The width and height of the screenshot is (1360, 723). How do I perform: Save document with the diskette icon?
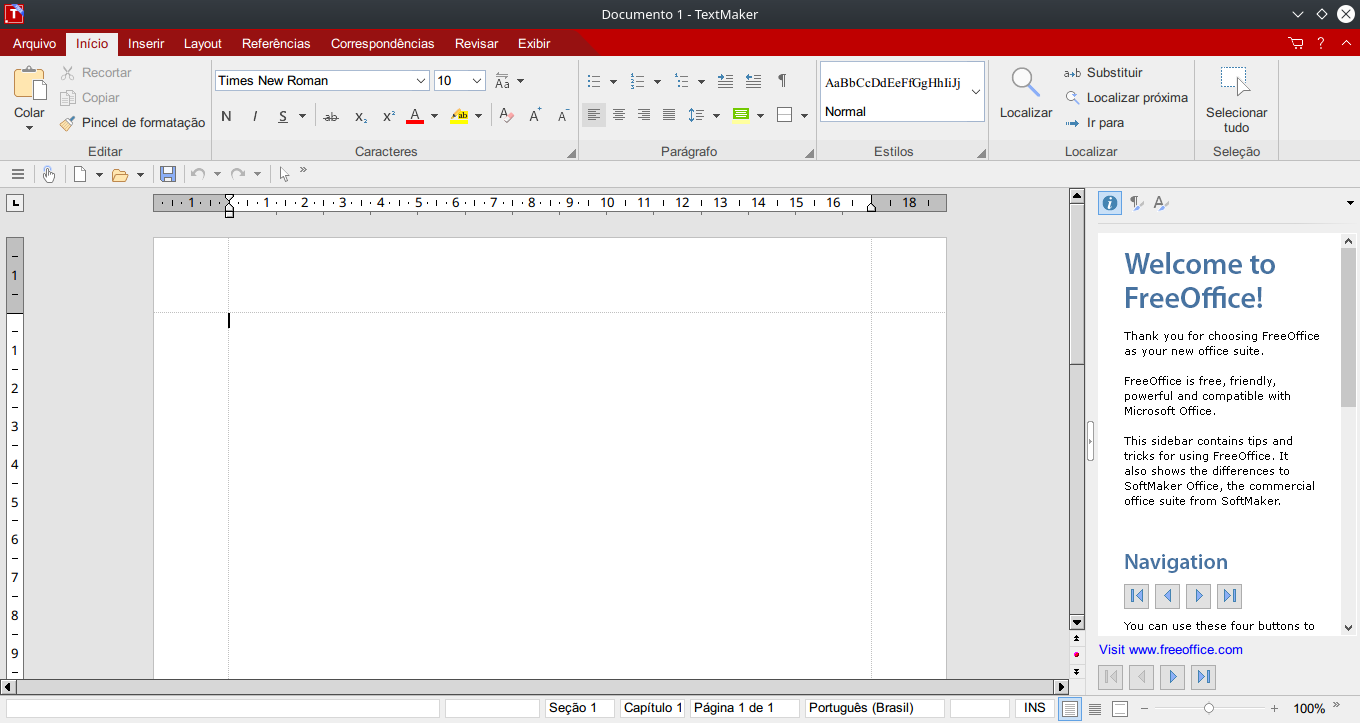pyautogui.click(x=168, y=174)
